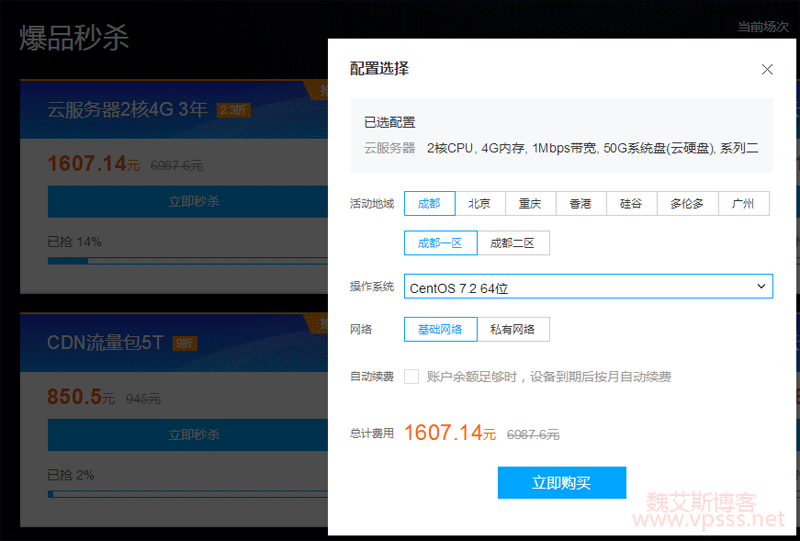Select 广州 region option
The width and height of the screenshot is (800, 541).
click(743, 204)
